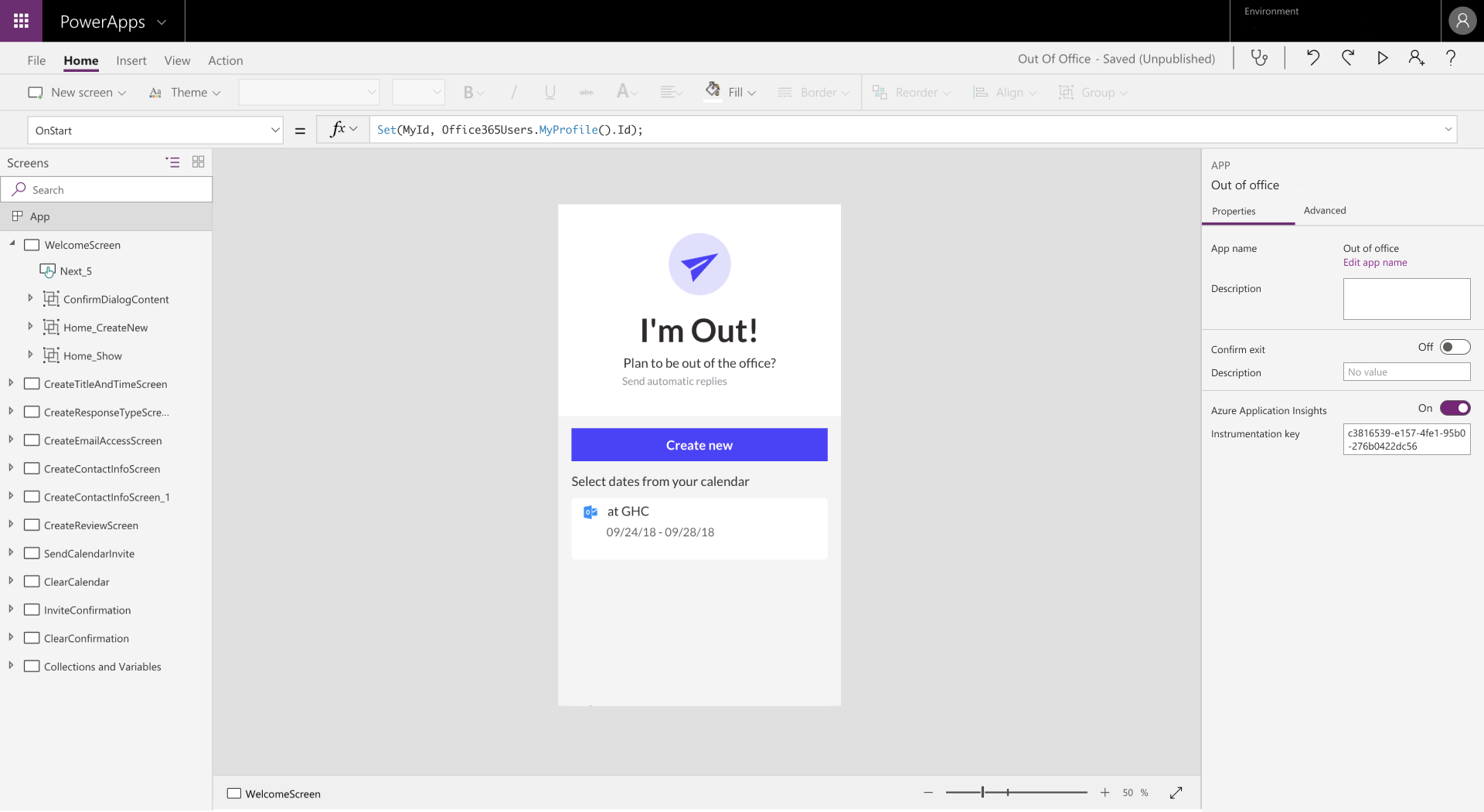Expand the ClearCalendar screen node
This screenshot has height=812, width=1484.
point(11,581)
